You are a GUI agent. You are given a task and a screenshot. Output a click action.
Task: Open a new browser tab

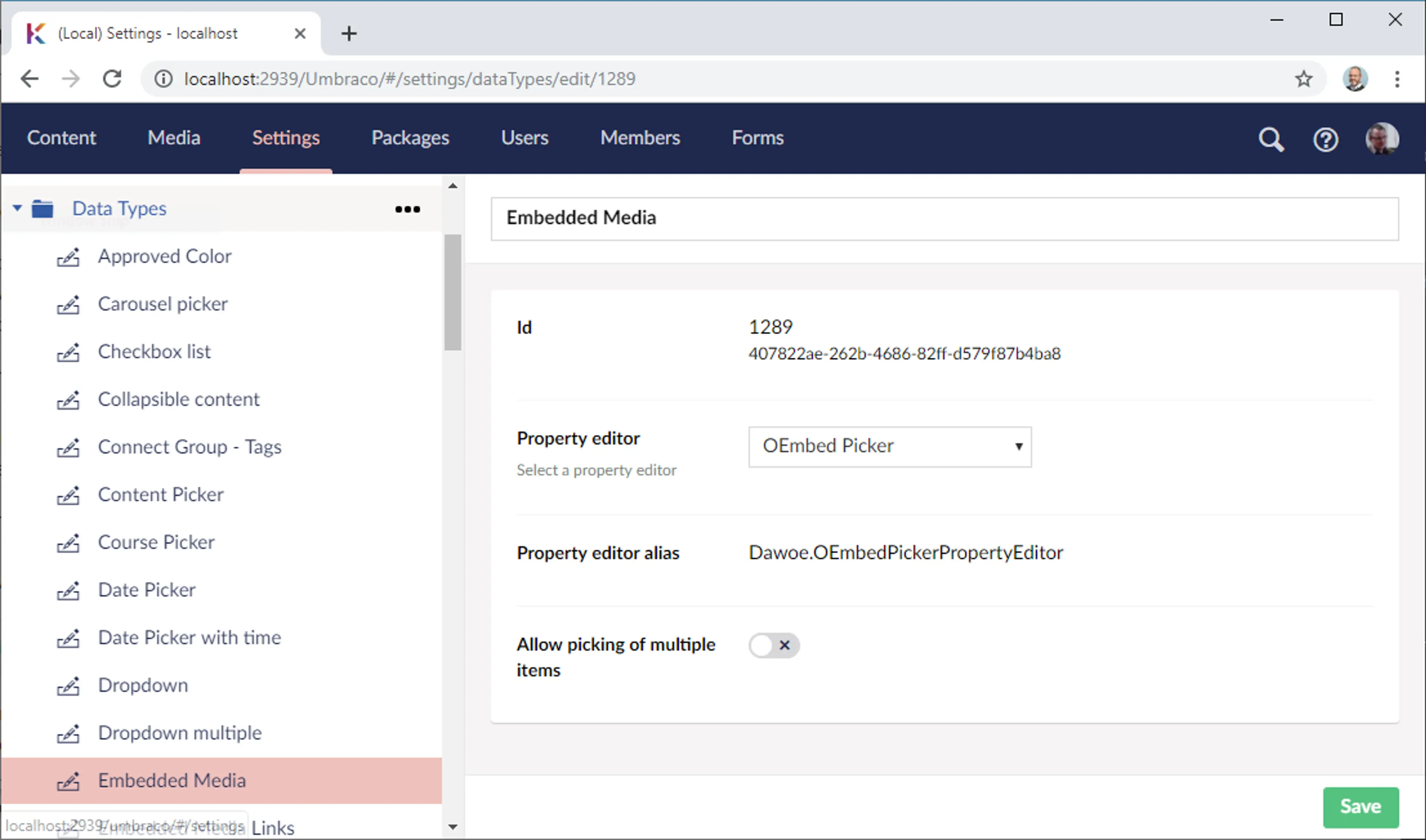(x=349, y=33)
